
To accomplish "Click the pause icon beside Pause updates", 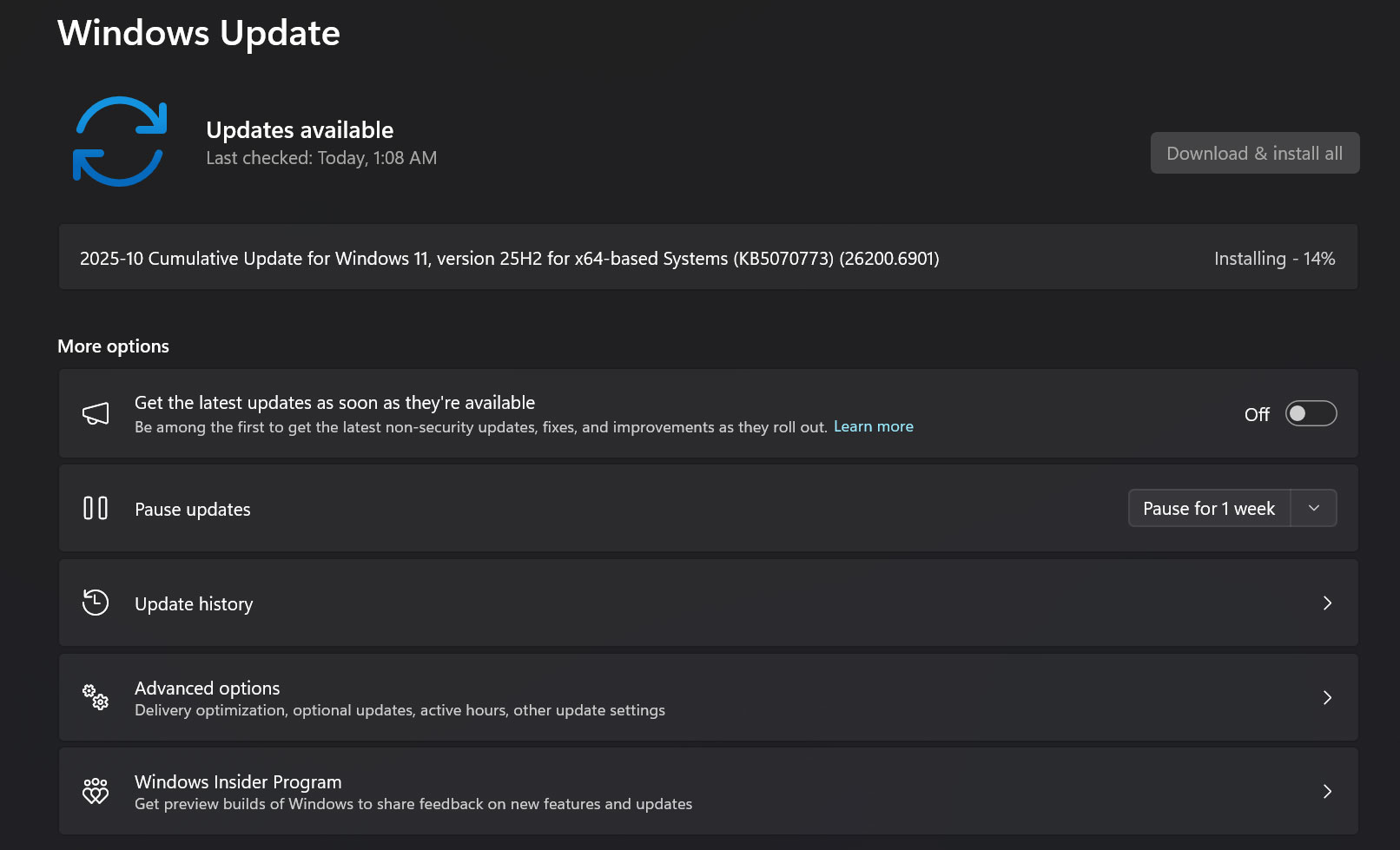I will point(96,508).
